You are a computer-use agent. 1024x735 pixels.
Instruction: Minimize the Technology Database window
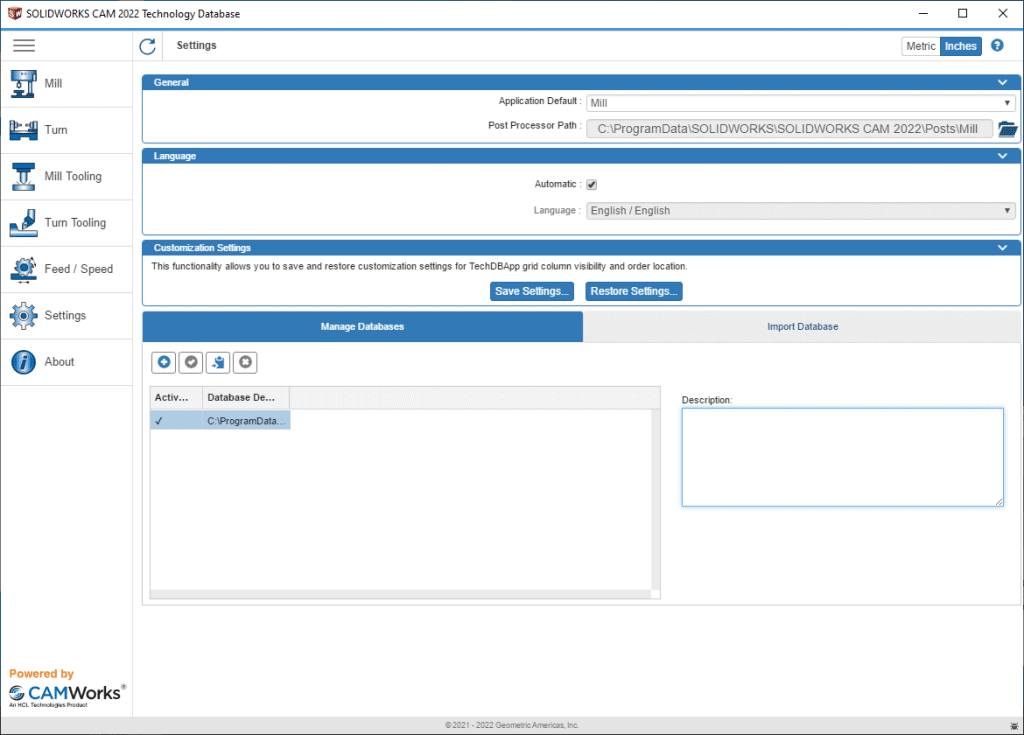[923, 14]
